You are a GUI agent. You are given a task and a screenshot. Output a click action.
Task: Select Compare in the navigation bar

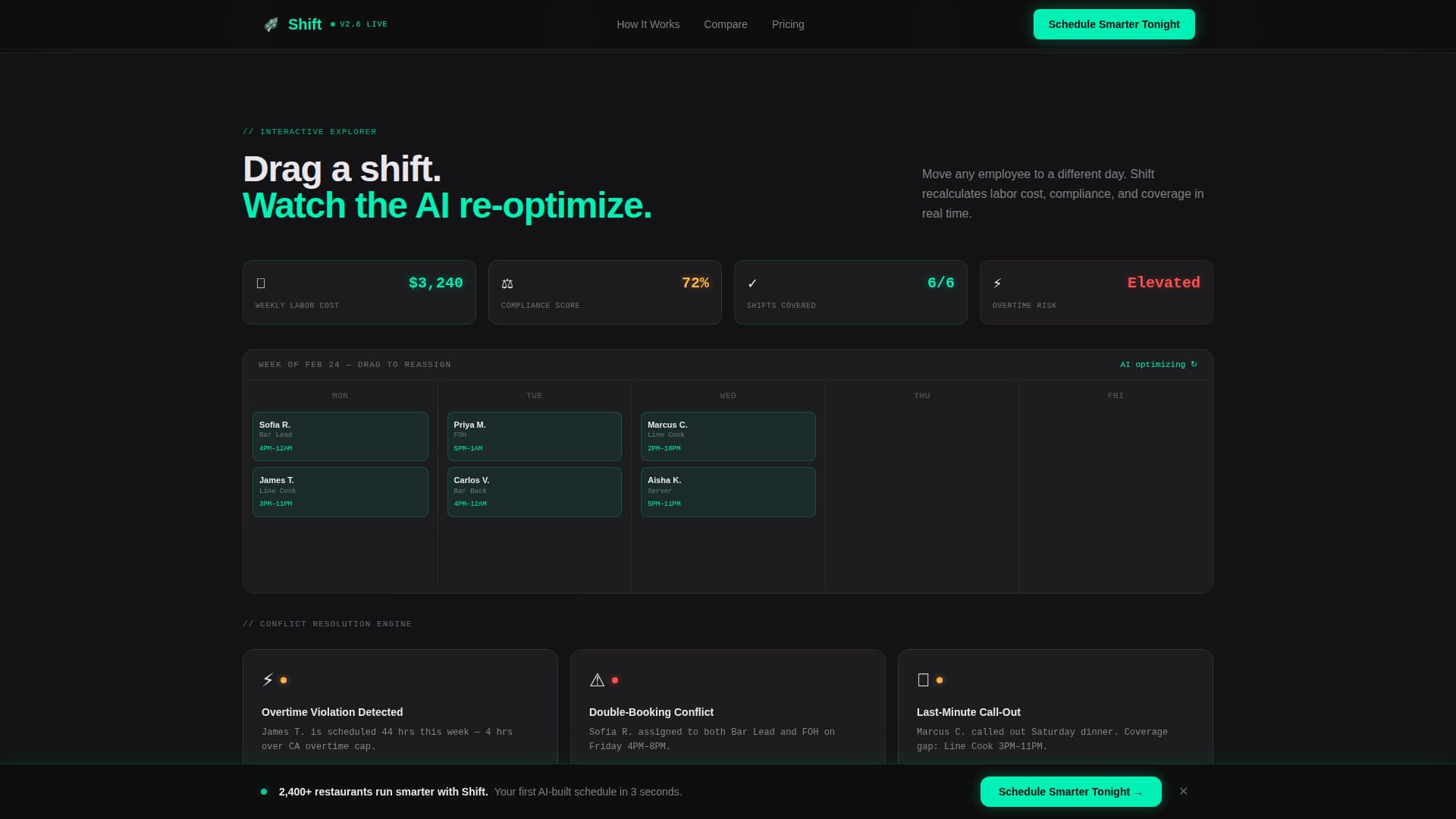[726, 24]
